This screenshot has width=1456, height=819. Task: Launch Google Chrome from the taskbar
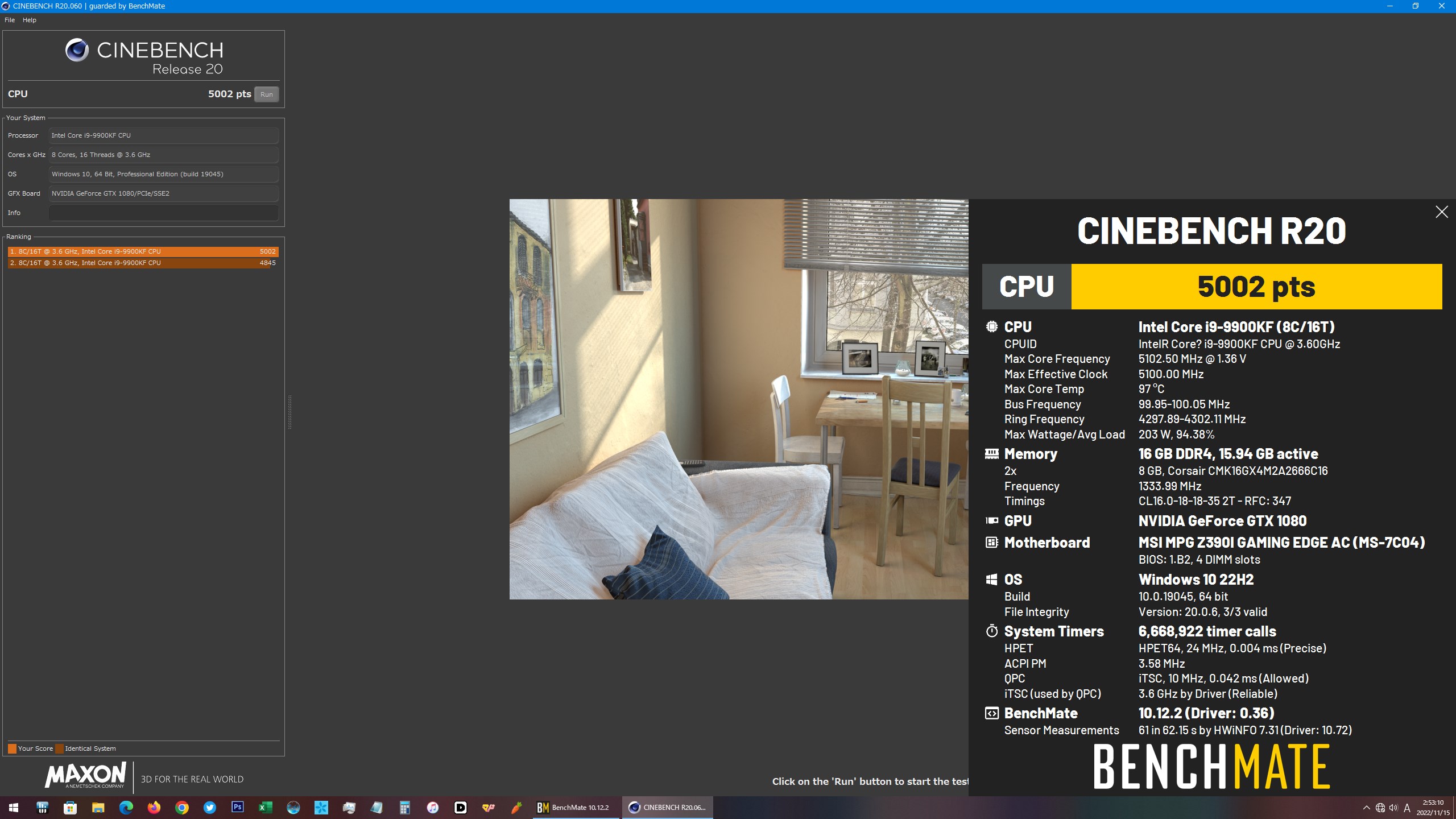tap(181, 808)
